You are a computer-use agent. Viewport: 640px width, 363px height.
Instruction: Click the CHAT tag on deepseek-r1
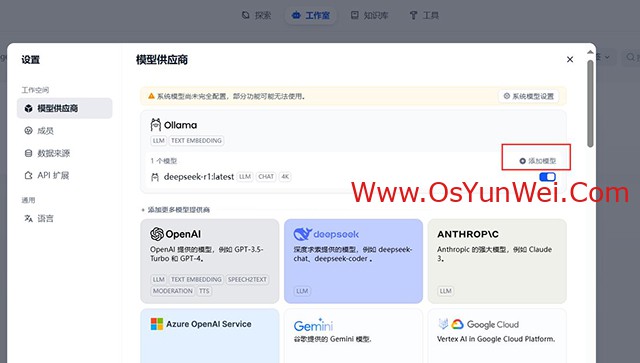[x=266, y=177]
